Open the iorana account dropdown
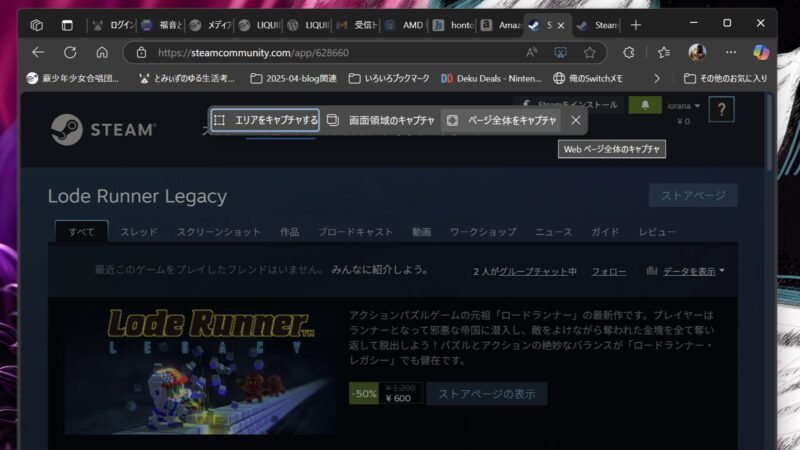800x450 pixels. pos(684,106)
